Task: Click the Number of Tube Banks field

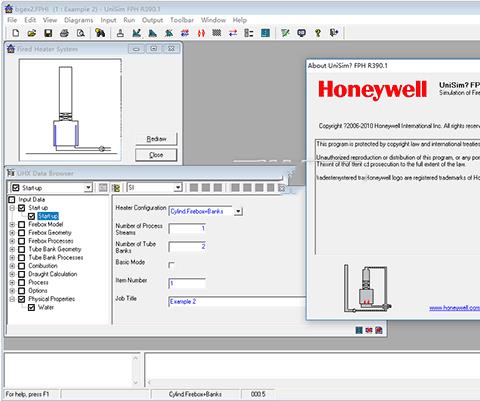Action: tap(187, 247)
